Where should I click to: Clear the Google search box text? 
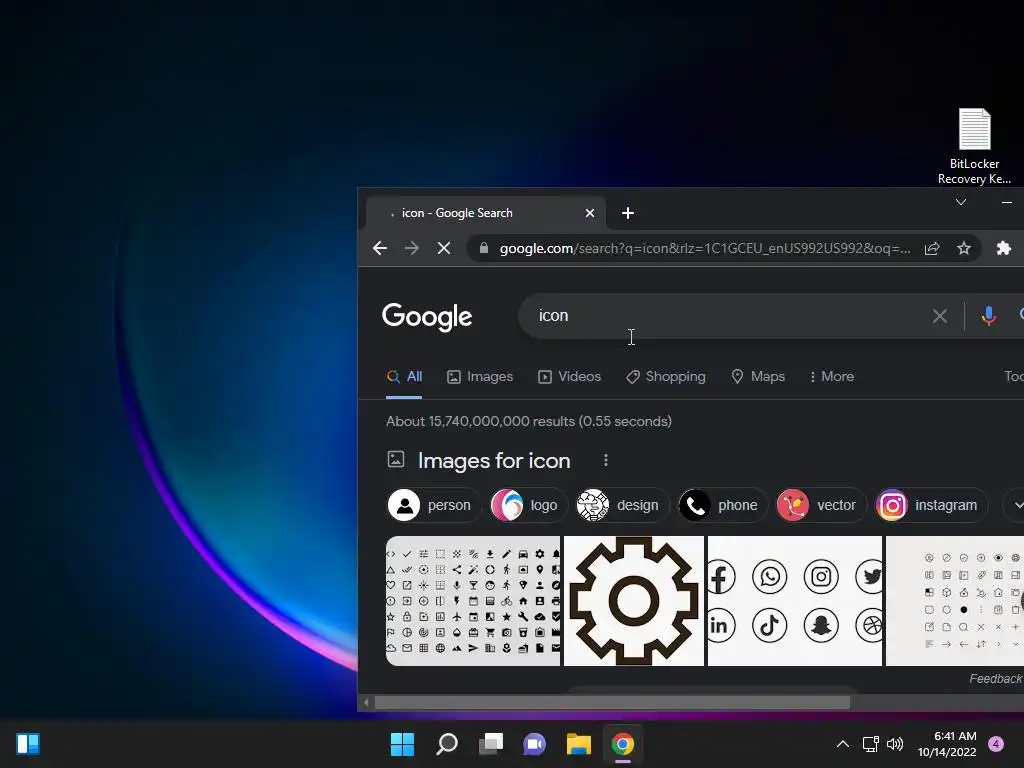[940, 316]
